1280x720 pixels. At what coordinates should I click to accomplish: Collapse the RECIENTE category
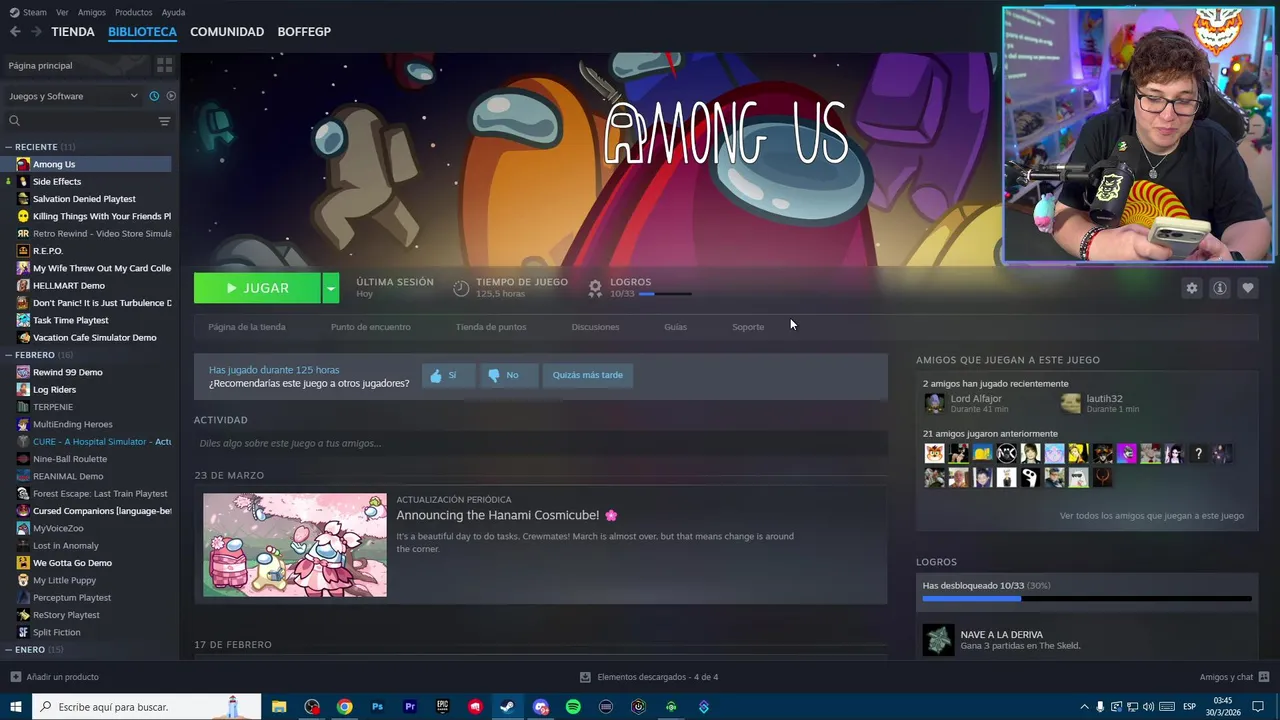[9, 147]
